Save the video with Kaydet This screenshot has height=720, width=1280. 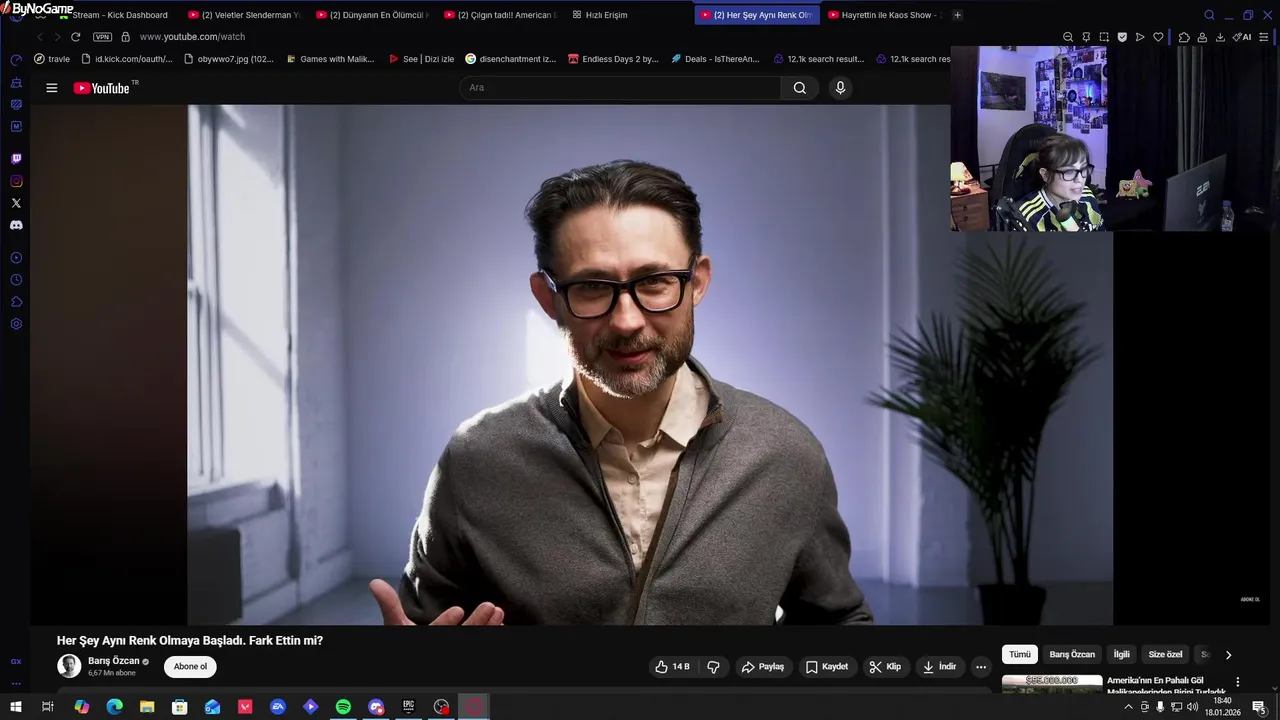[827, 667]
